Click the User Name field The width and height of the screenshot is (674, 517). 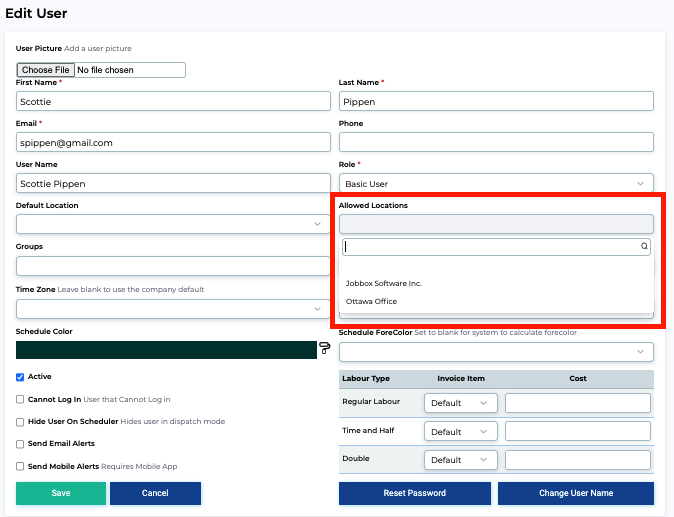(173, 184)
